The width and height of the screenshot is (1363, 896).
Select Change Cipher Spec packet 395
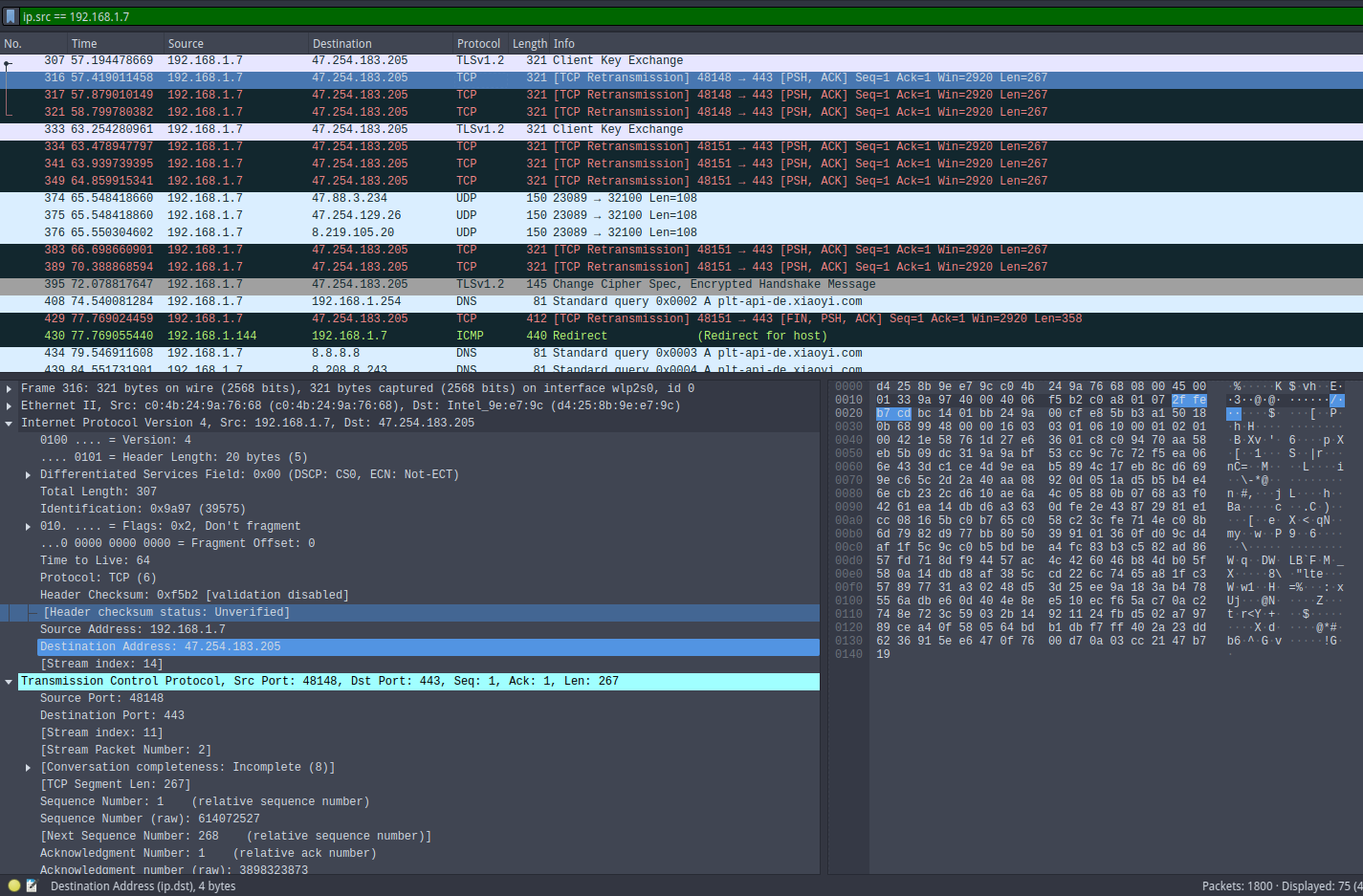(x=287, y=283)
